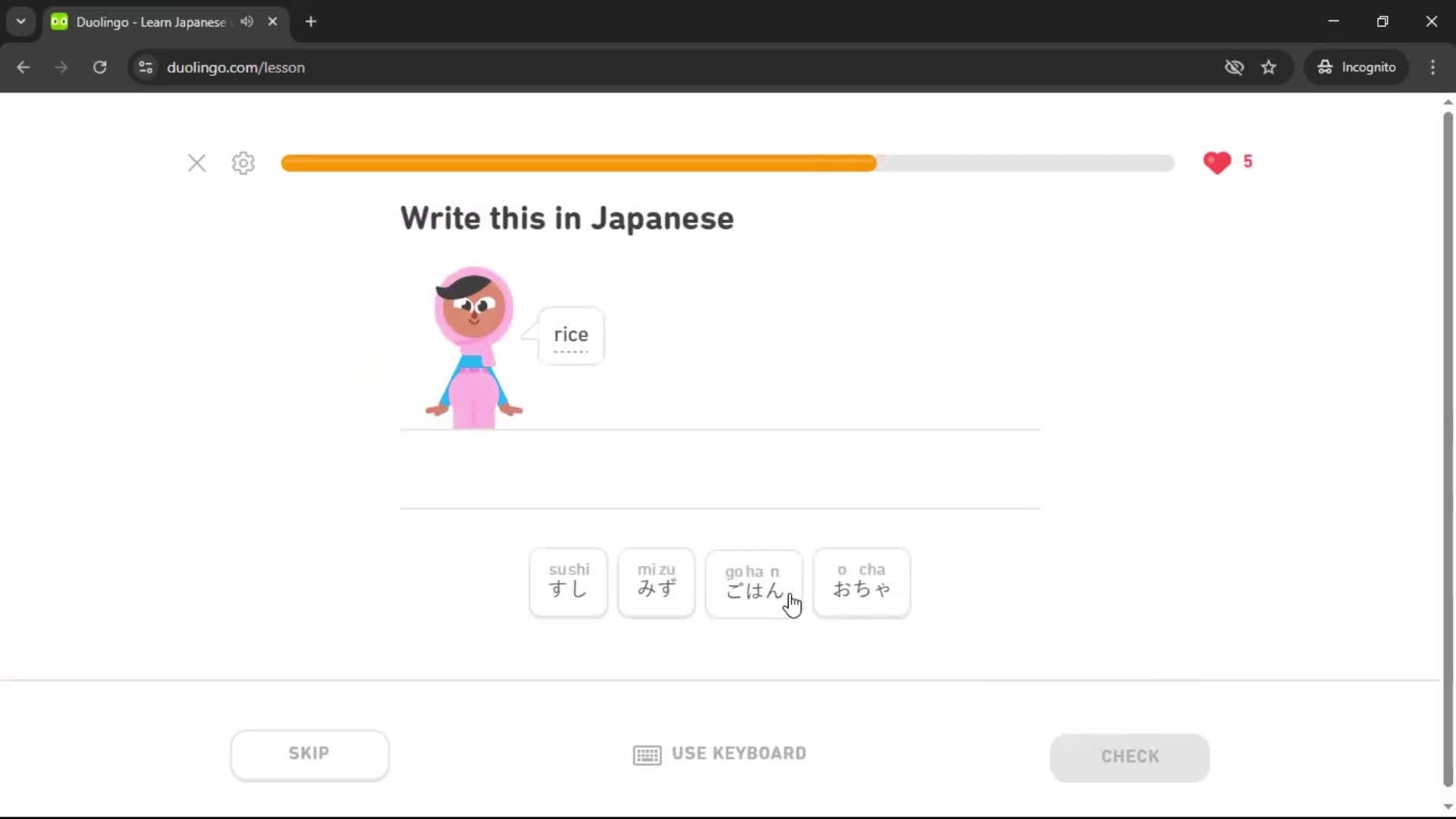Click the red heart lives counter
Screen dimensions: 1456x819
1218,162
